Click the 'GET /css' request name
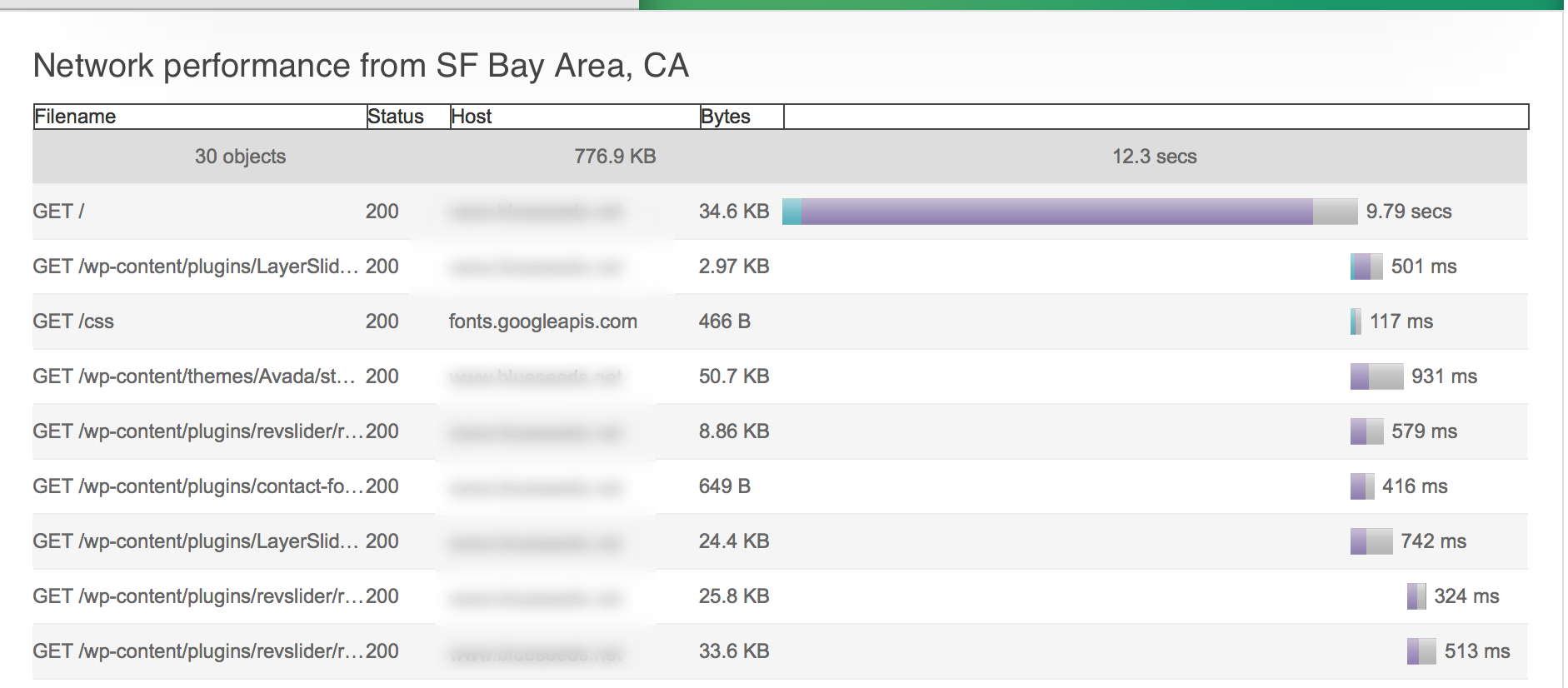This screenshot has height=688, width=1568. pos(73,322)
